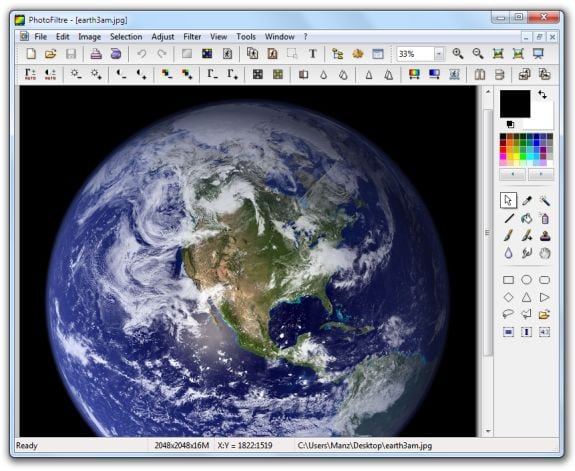Click the 33% zoom input field
Viewport: 575px width, 471px height.
[416, 54]
